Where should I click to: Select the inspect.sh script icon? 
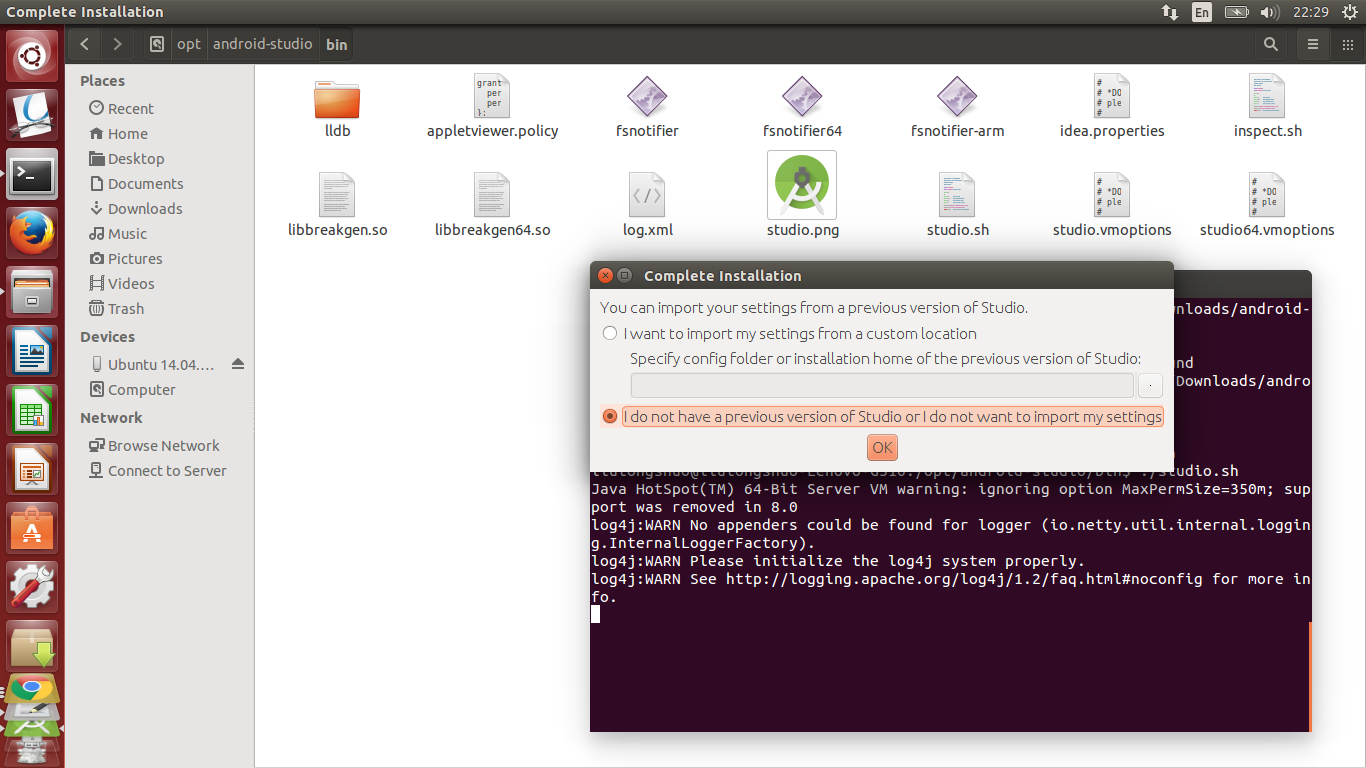pyautogui.click(x=1267, y=97)
